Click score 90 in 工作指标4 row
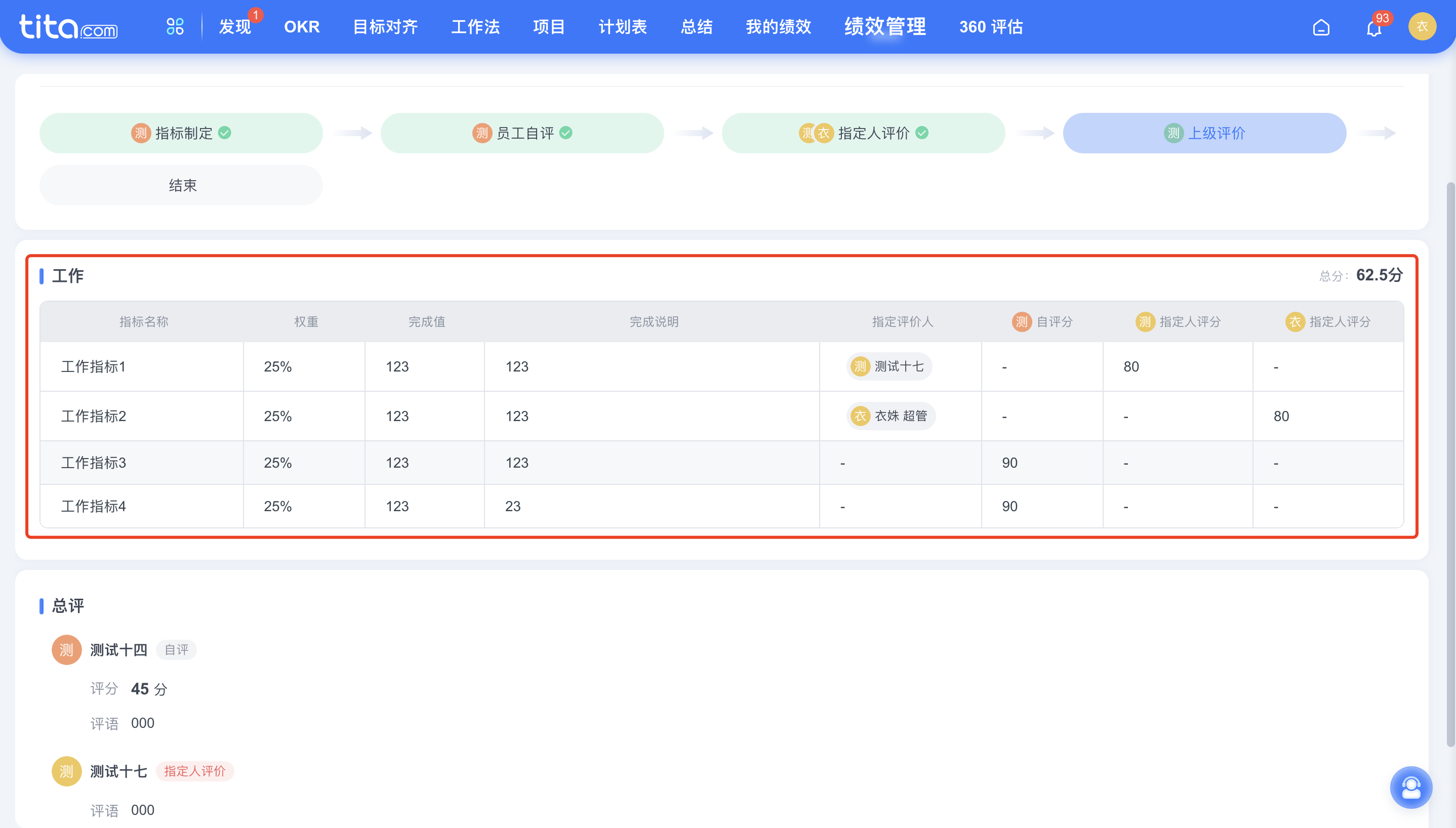This screenshot has height=828, width=1456. (1009, 506)
